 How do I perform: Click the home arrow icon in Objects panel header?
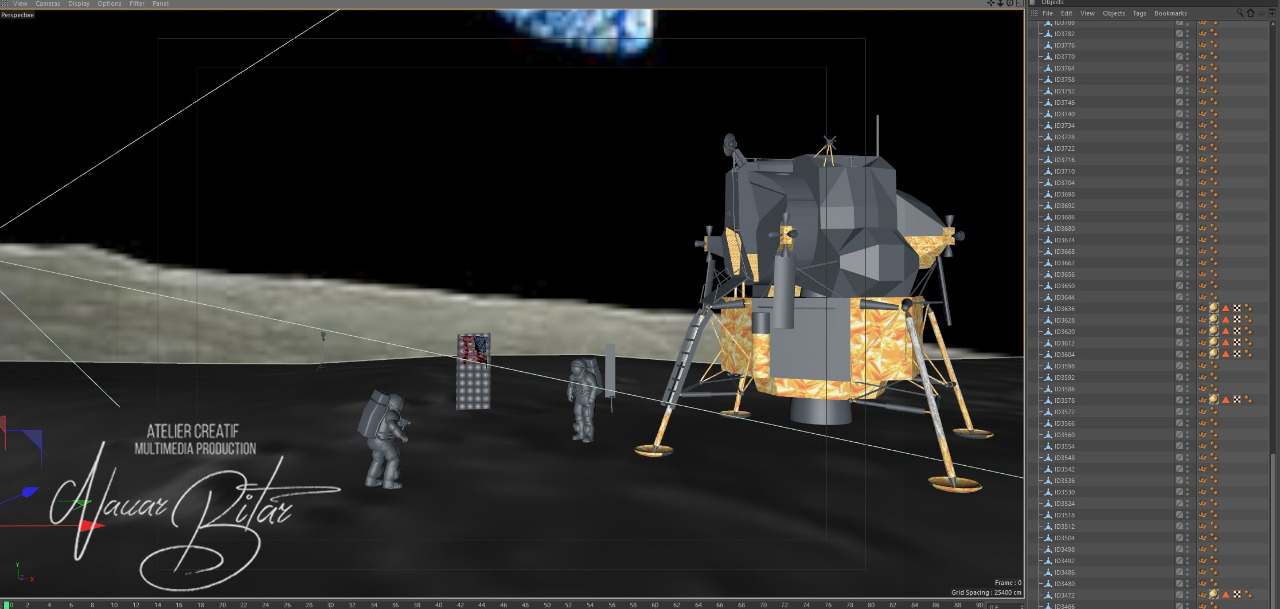1250,13
